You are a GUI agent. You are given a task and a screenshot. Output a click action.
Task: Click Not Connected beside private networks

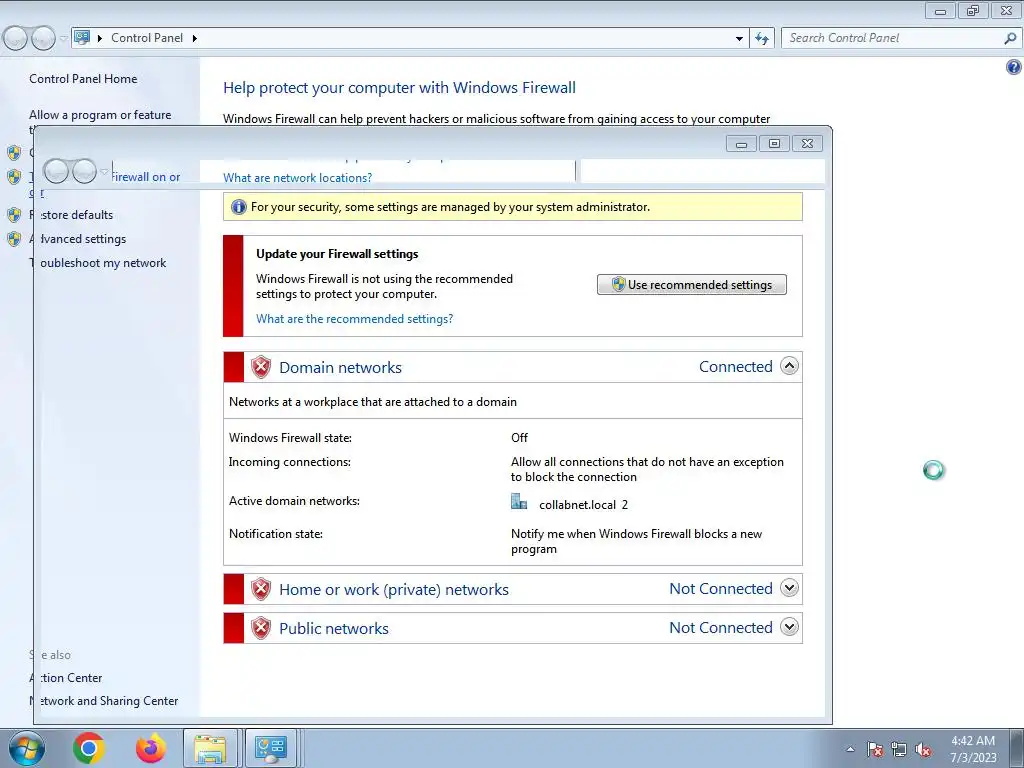pos(721,588)
